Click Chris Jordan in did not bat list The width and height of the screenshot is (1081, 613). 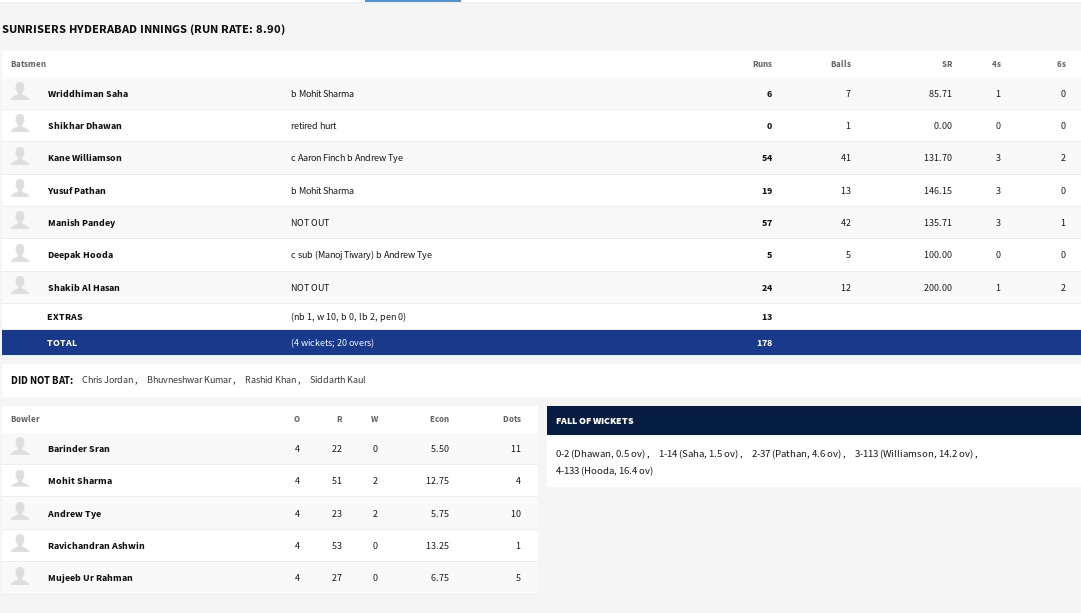pos(108,380)
